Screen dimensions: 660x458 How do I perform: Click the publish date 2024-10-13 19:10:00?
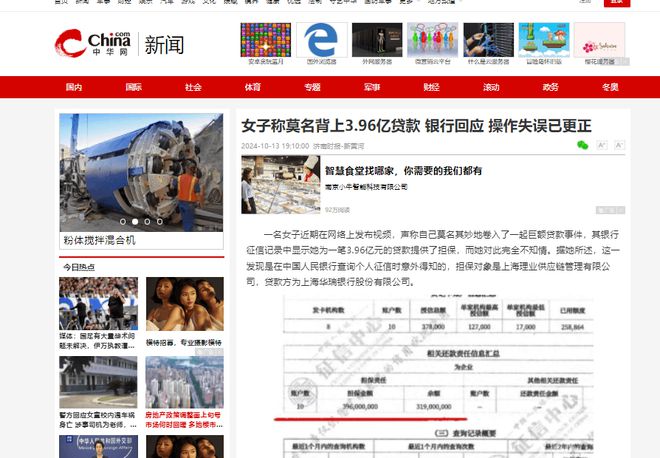click(275, 146)
